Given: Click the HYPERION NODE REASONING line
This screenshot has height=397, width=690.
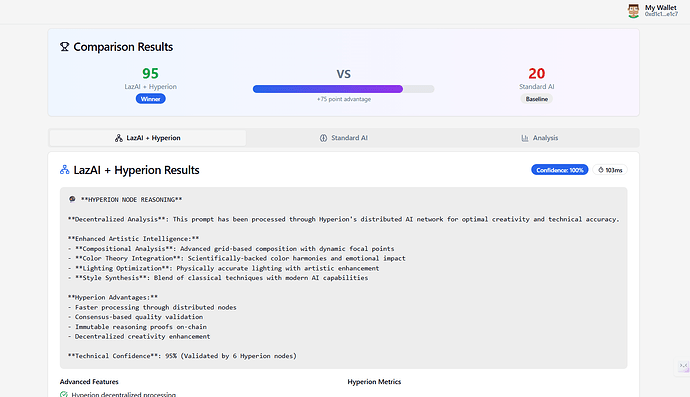Looking at the screenshot, I should tap(131, 199).
